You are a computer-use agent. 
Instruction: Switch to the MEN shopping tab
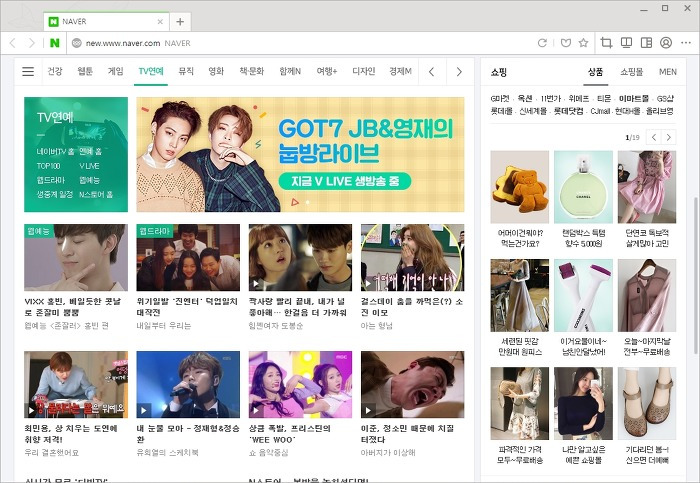pyautogui.click(x=668, y=72)
